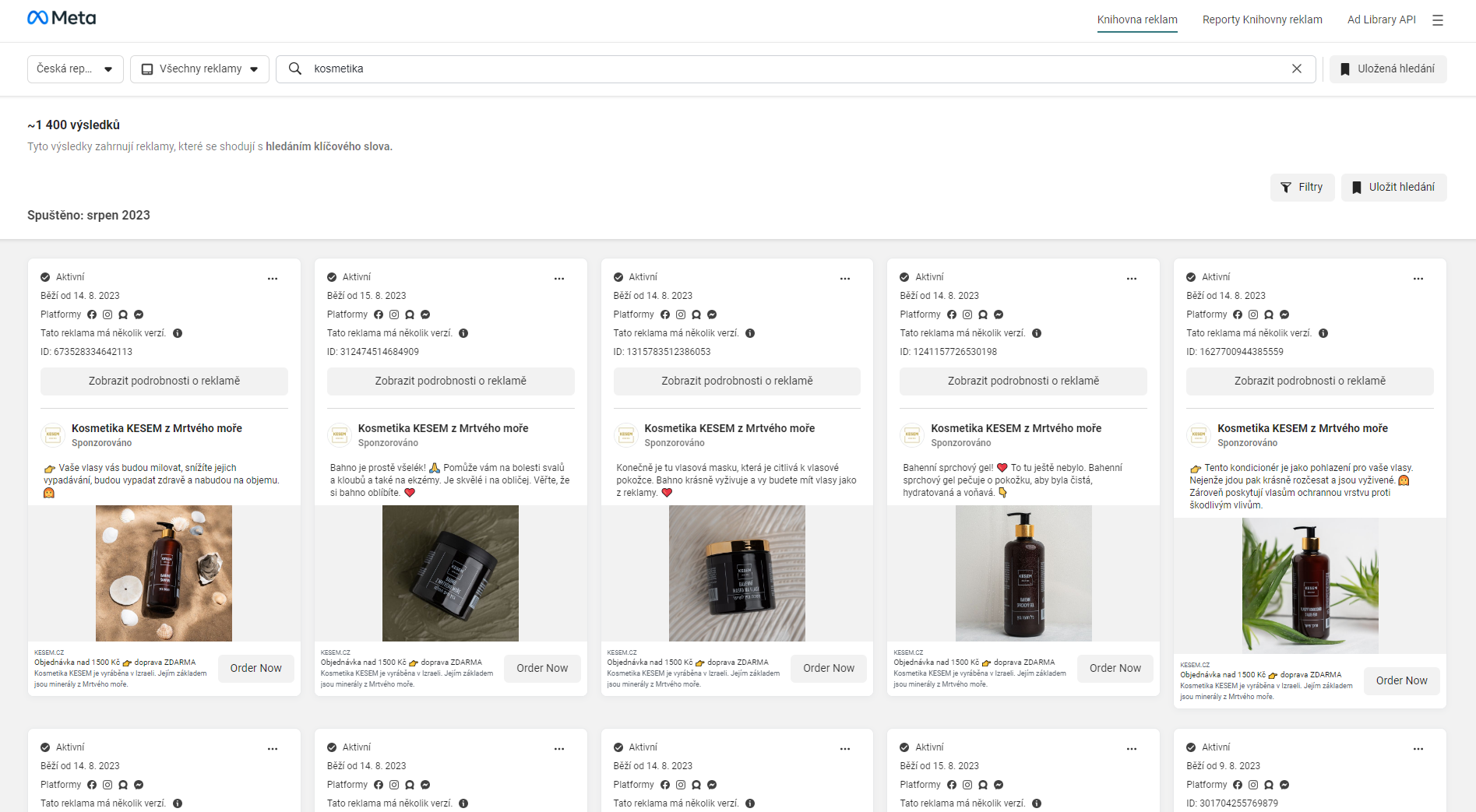Click Uložit hledání to save search
This screenshot has width=1476, height=812.
(1393, 187)
